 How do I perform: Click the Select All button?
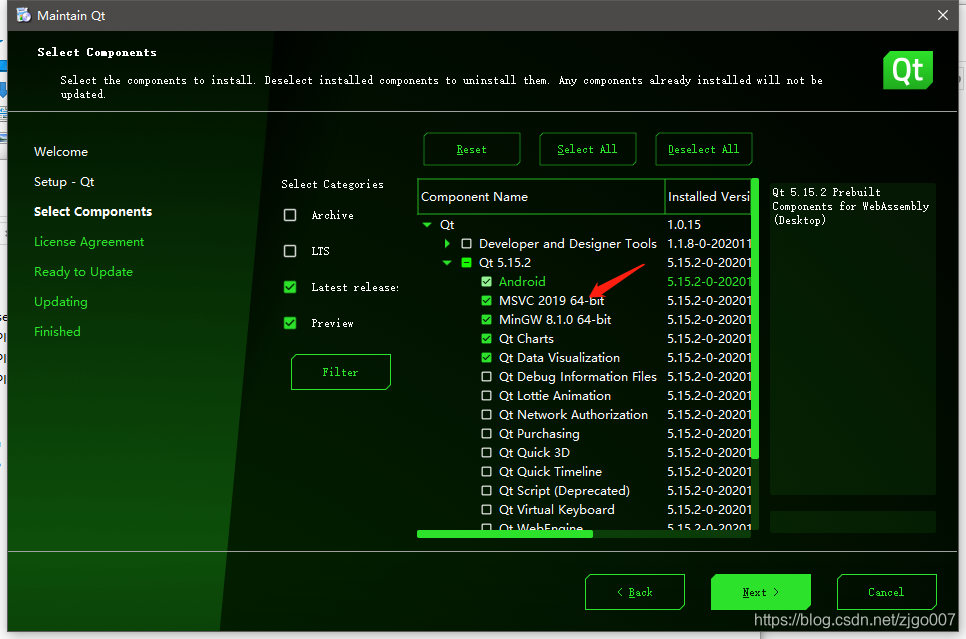(588, 149)
